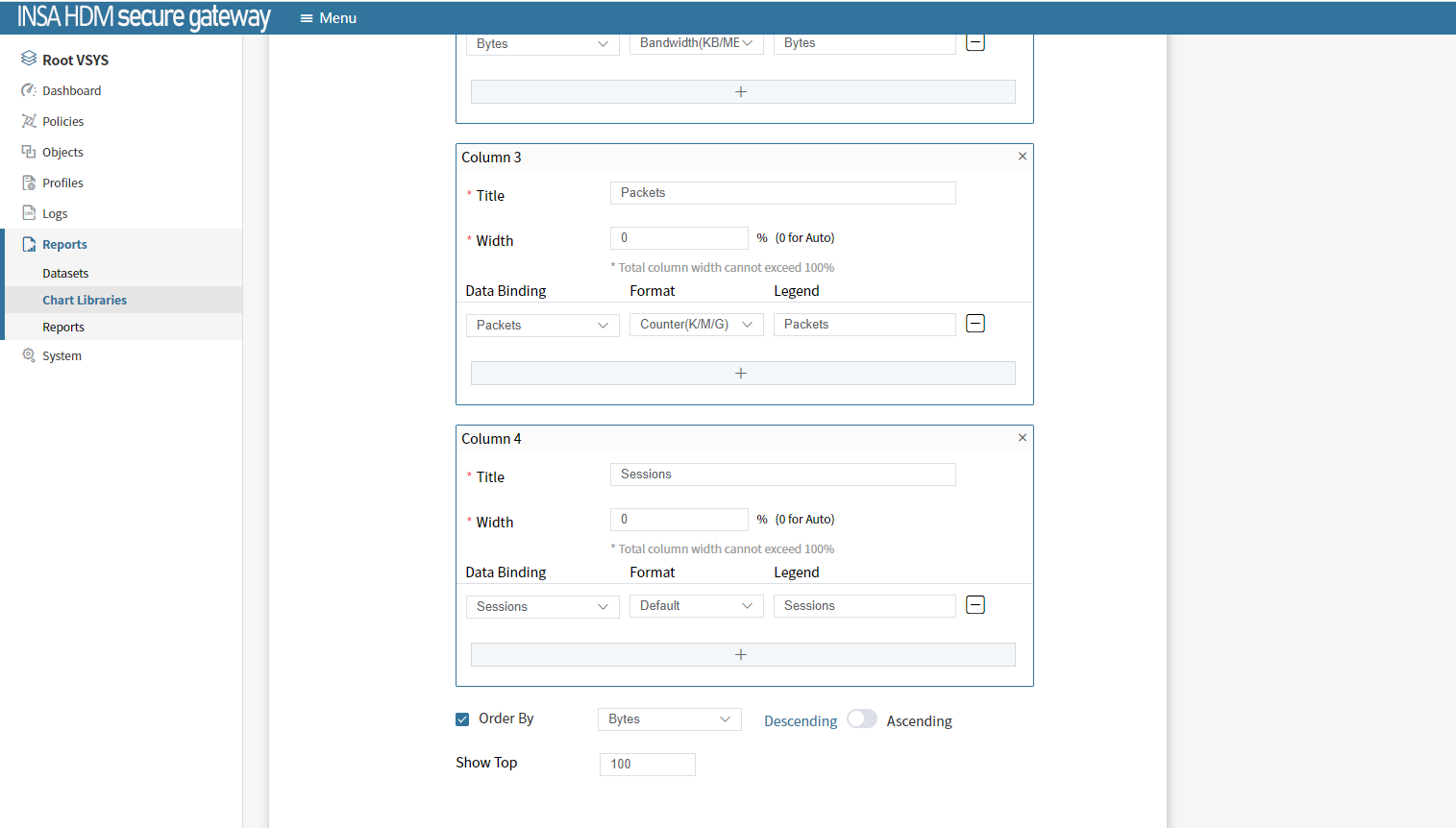This screenshot has width=1456, height=828.
Task: Open the Order By Bytes dropdown
Action: [669, 719]
